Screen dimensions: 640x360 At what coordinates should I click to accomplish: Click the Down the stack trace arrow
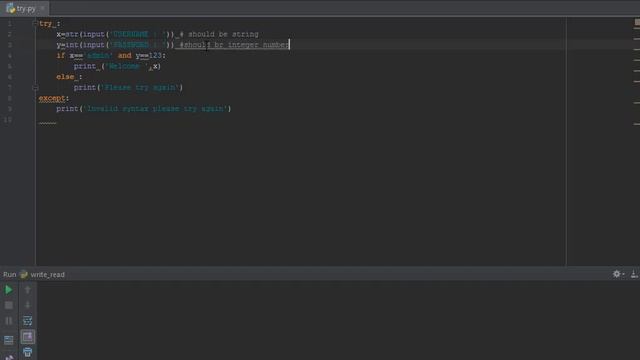[27, 305]
